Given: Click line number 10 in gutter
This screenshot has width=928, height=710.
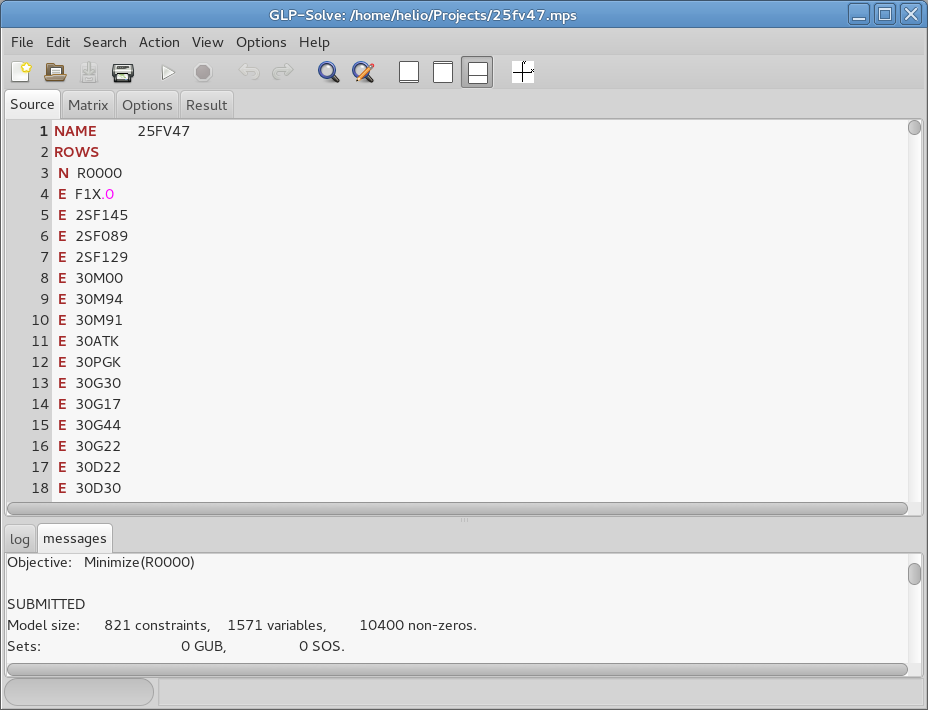Looking at the screenshot, I should point(40,320).
